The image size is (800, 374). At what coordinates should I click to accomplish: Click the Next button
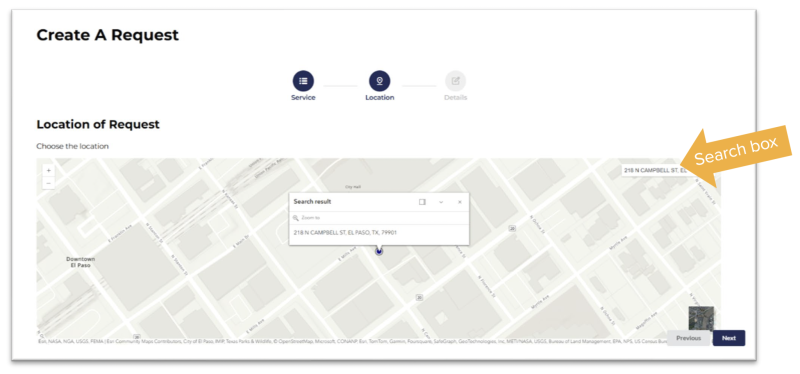coord(729,338)
